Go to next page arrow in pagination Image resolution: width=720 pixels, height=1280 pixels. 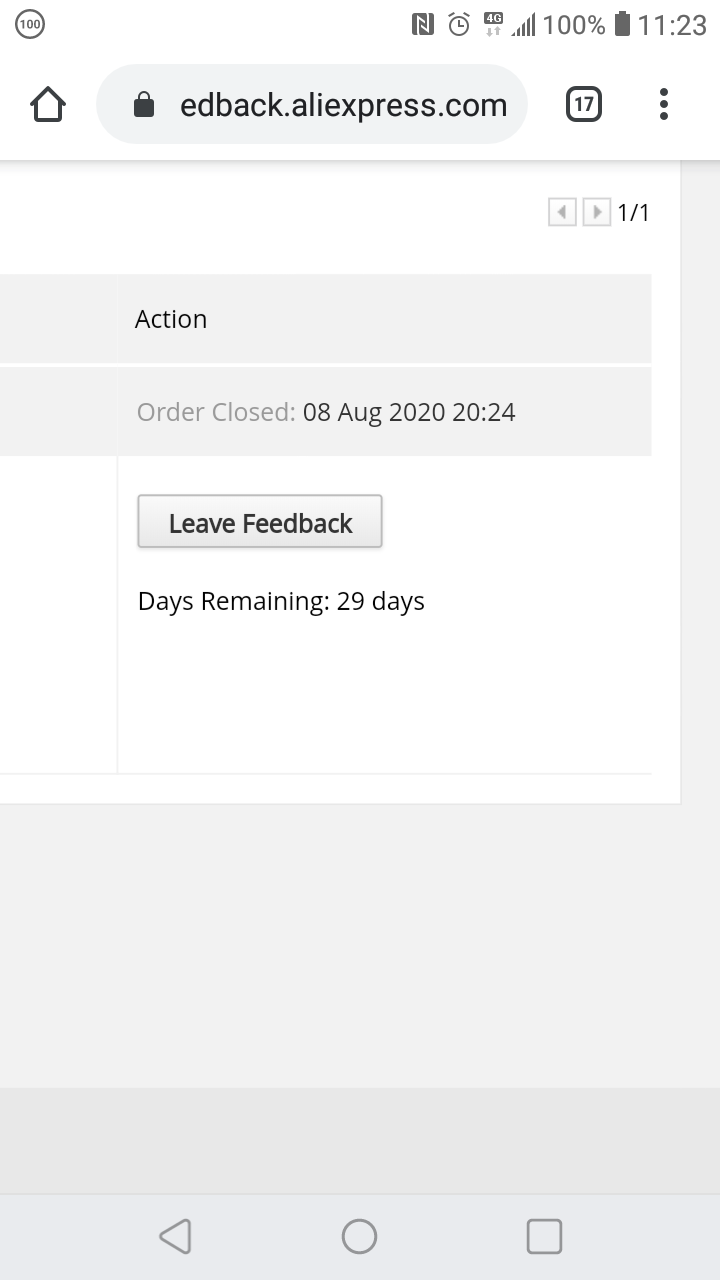click(597, 212)
